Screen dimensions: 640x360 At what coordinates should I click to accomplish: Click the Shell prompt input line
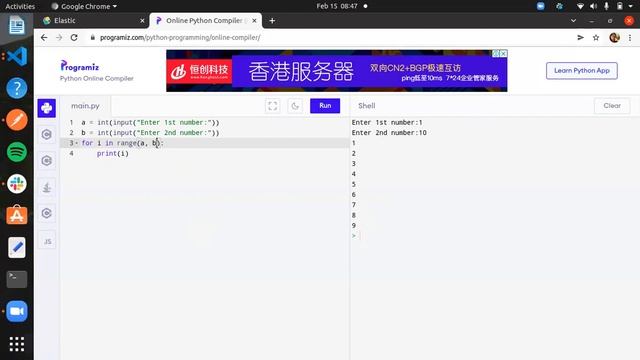coord(495,236)
